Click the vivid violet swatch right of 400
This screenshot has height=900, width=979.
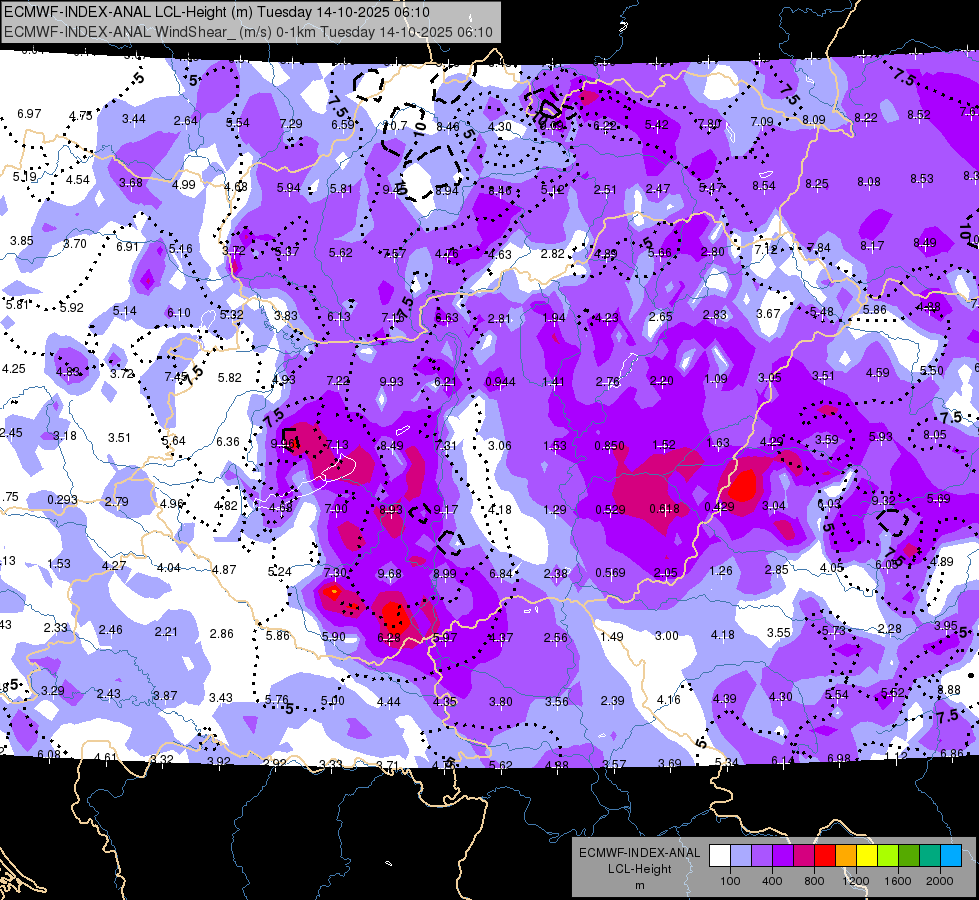783,855
